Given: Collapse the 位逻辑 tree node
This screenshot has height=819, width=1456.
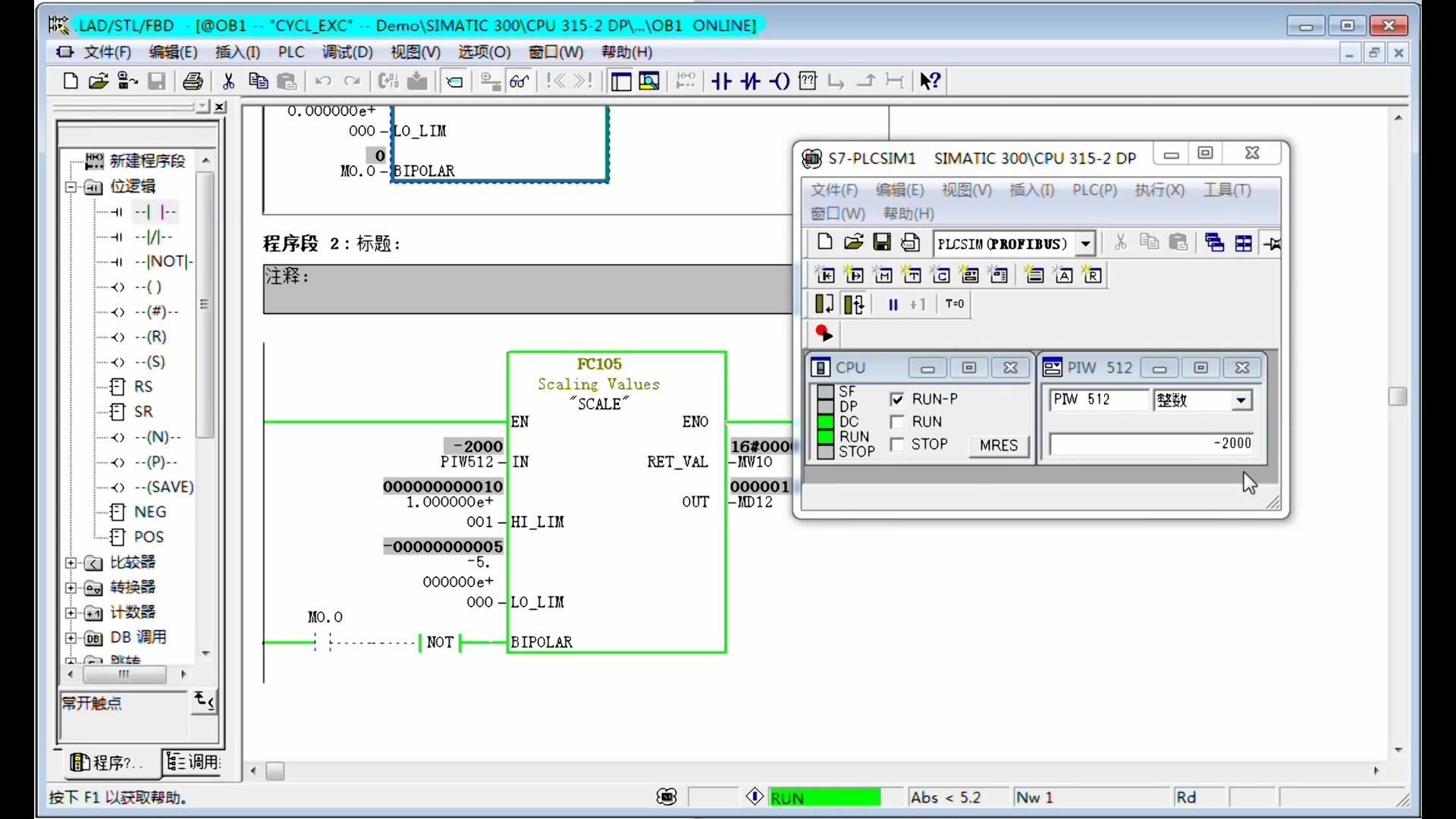Looking at the screenshot, I should (71, 187).
